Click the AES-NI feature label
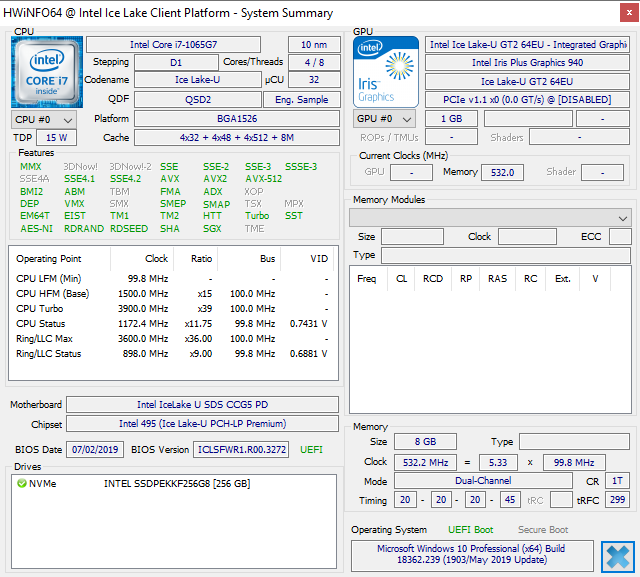Screen dimensions: 640x577 [x=36, y=229]
